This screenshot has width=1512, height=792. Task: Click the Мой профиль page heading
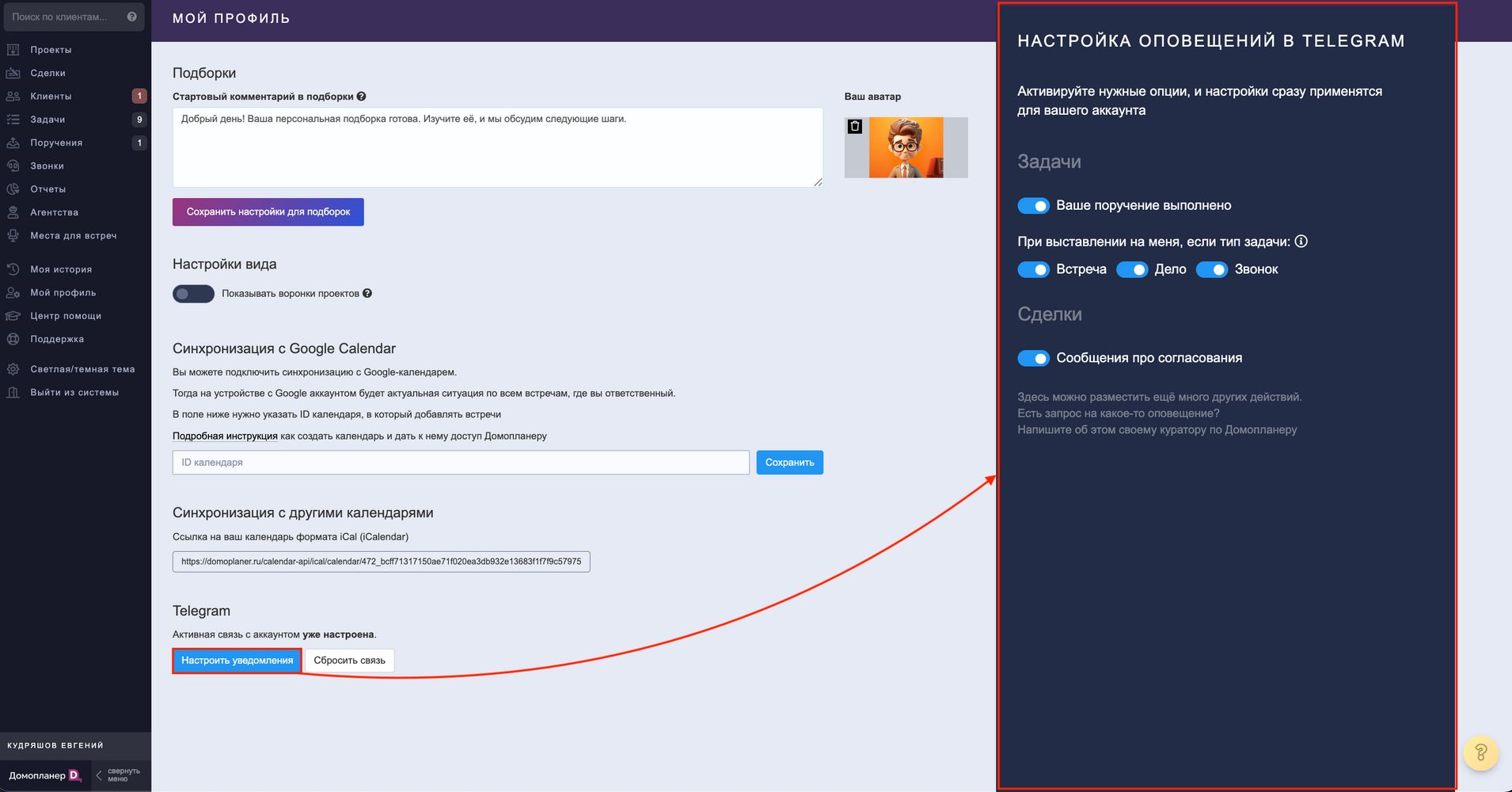point(231,18)
